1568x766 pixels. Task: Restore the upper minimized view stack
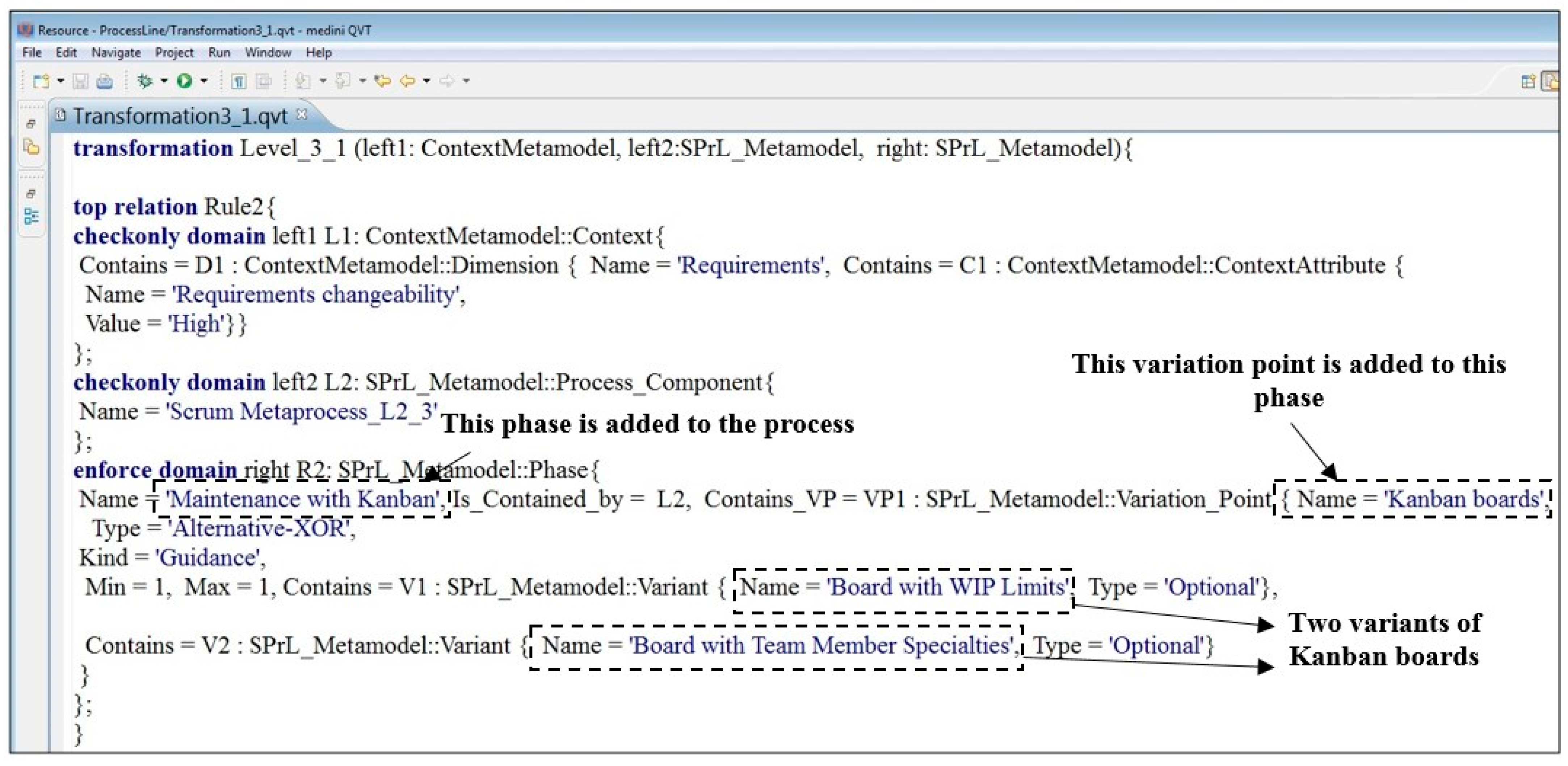(x=31, y=123)
